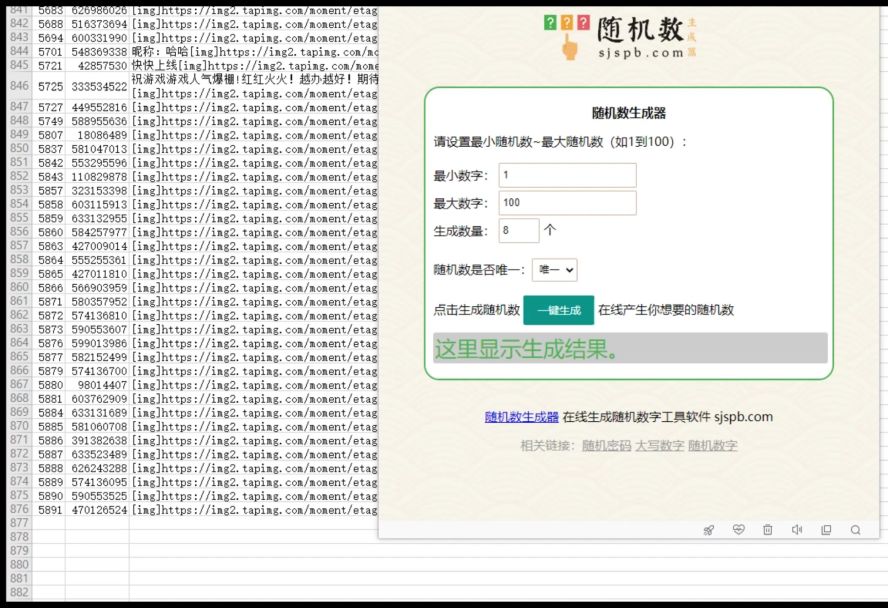The height and width of the screenshot is (608, 888).
Task: Mute sound using the speaker icon
Action: (797, 530)
